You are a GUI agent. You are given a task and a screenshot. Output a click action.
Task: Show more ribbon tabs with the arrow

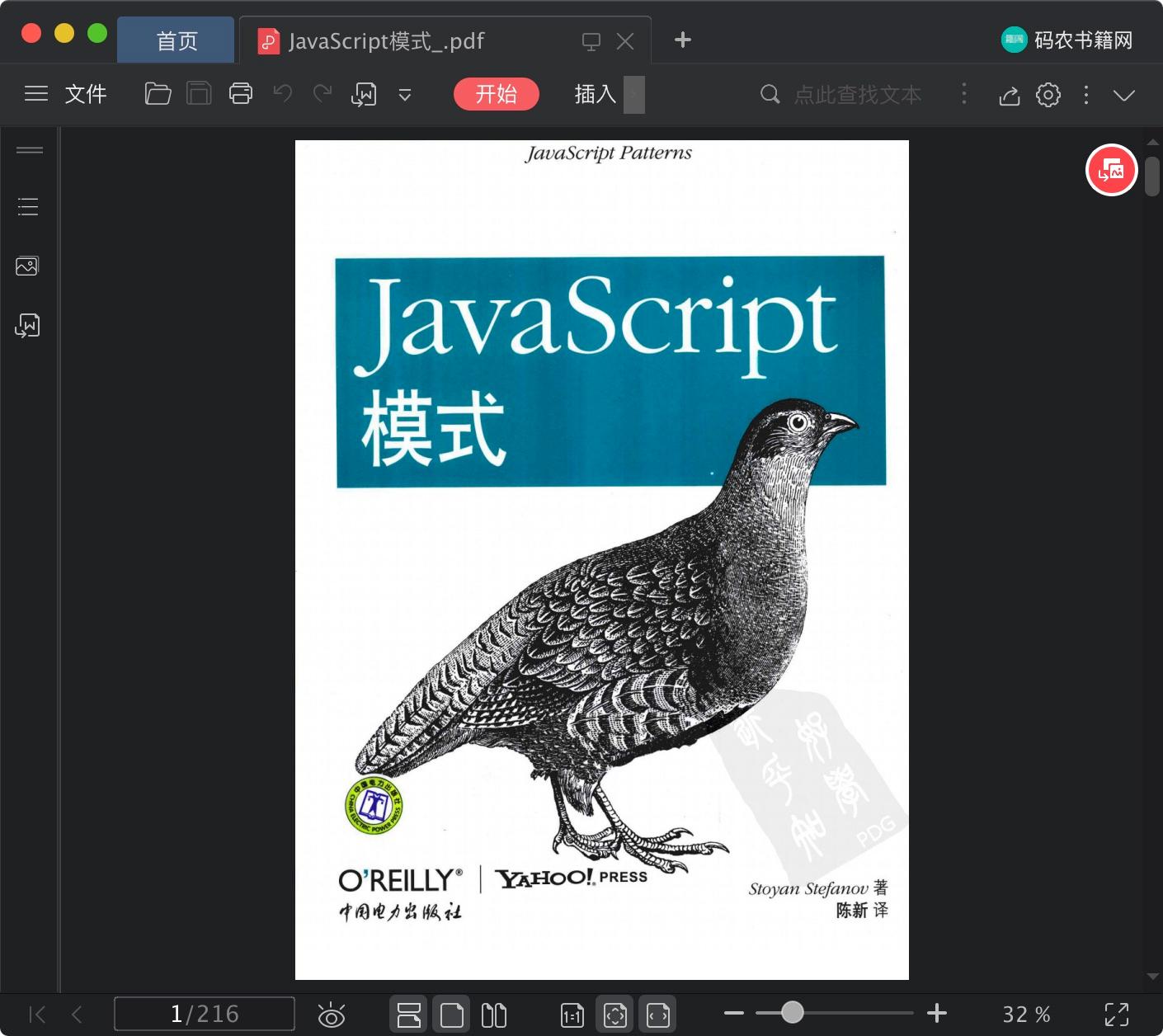tap(634, 94)
